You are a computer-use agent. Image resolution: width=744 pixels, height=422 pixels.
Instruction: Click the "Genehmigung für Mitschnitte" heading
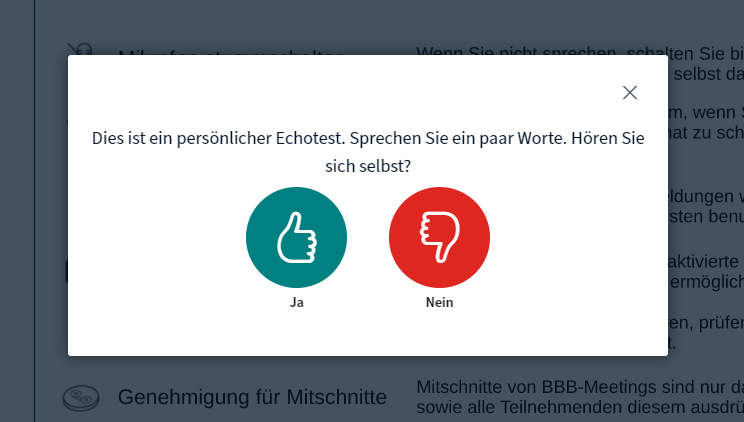252,397
